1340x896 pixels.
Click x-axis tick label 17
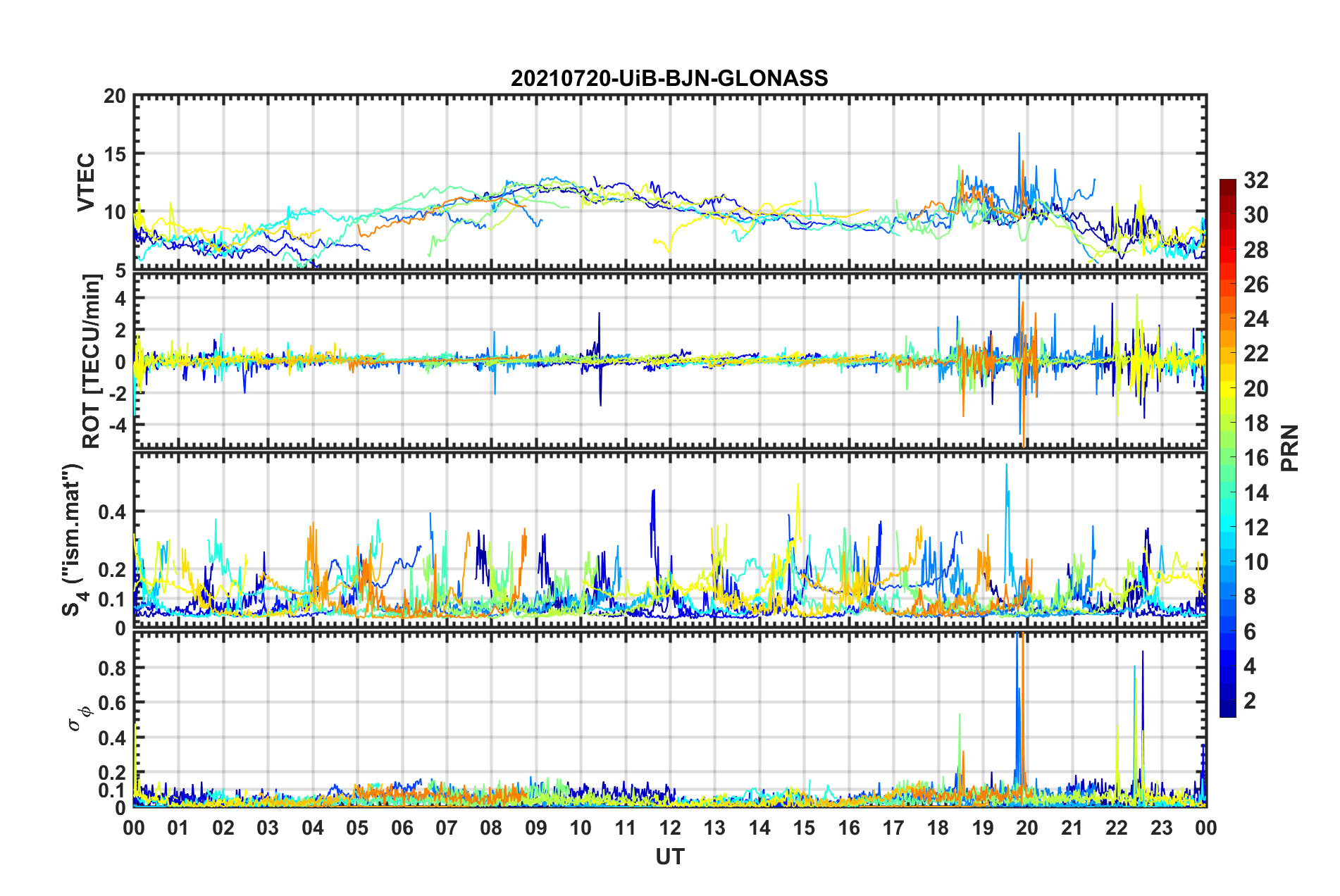[893, 828]
